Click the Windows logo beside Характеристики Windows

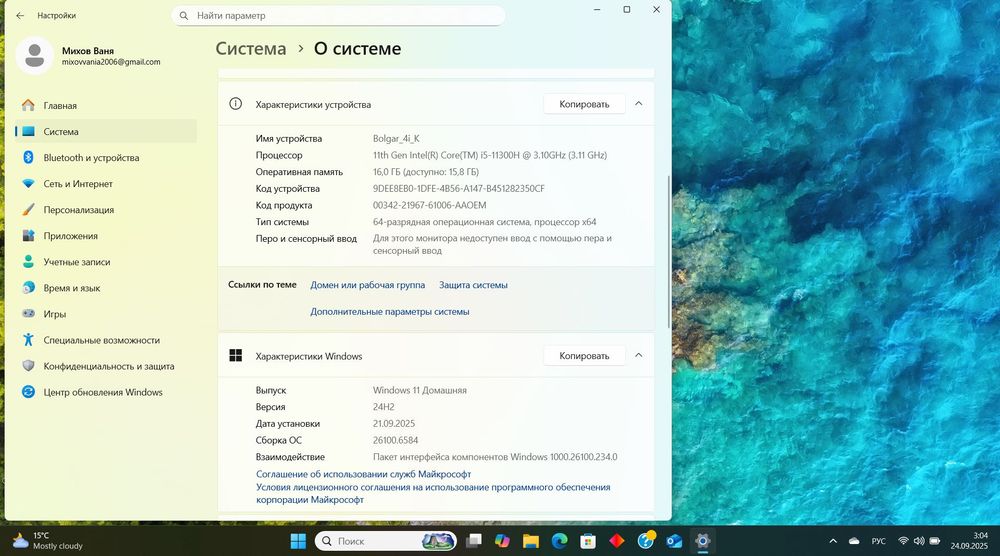click(x=235, y=356)
